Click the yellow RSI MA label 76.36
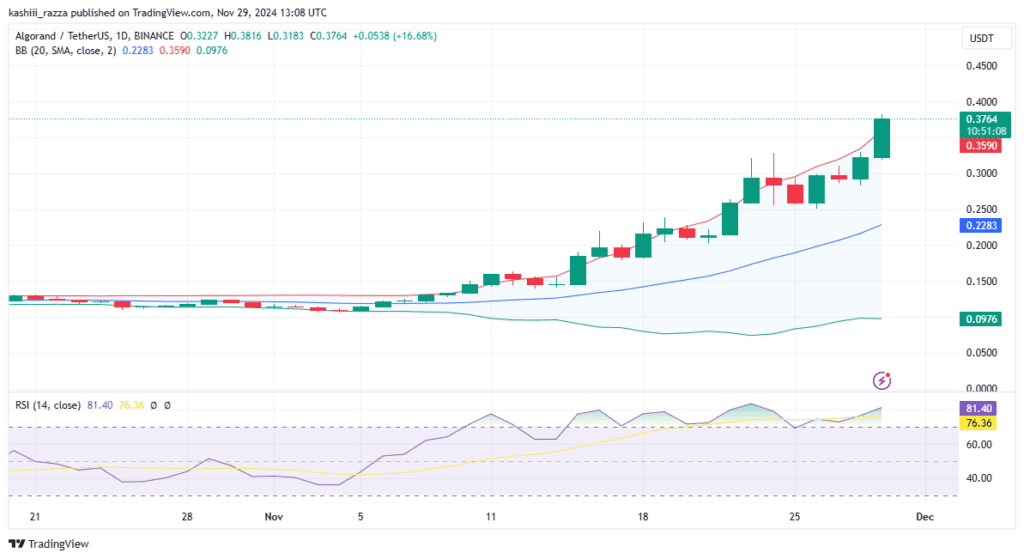This screenshot has height=559, width=1024. pos(978,423)
